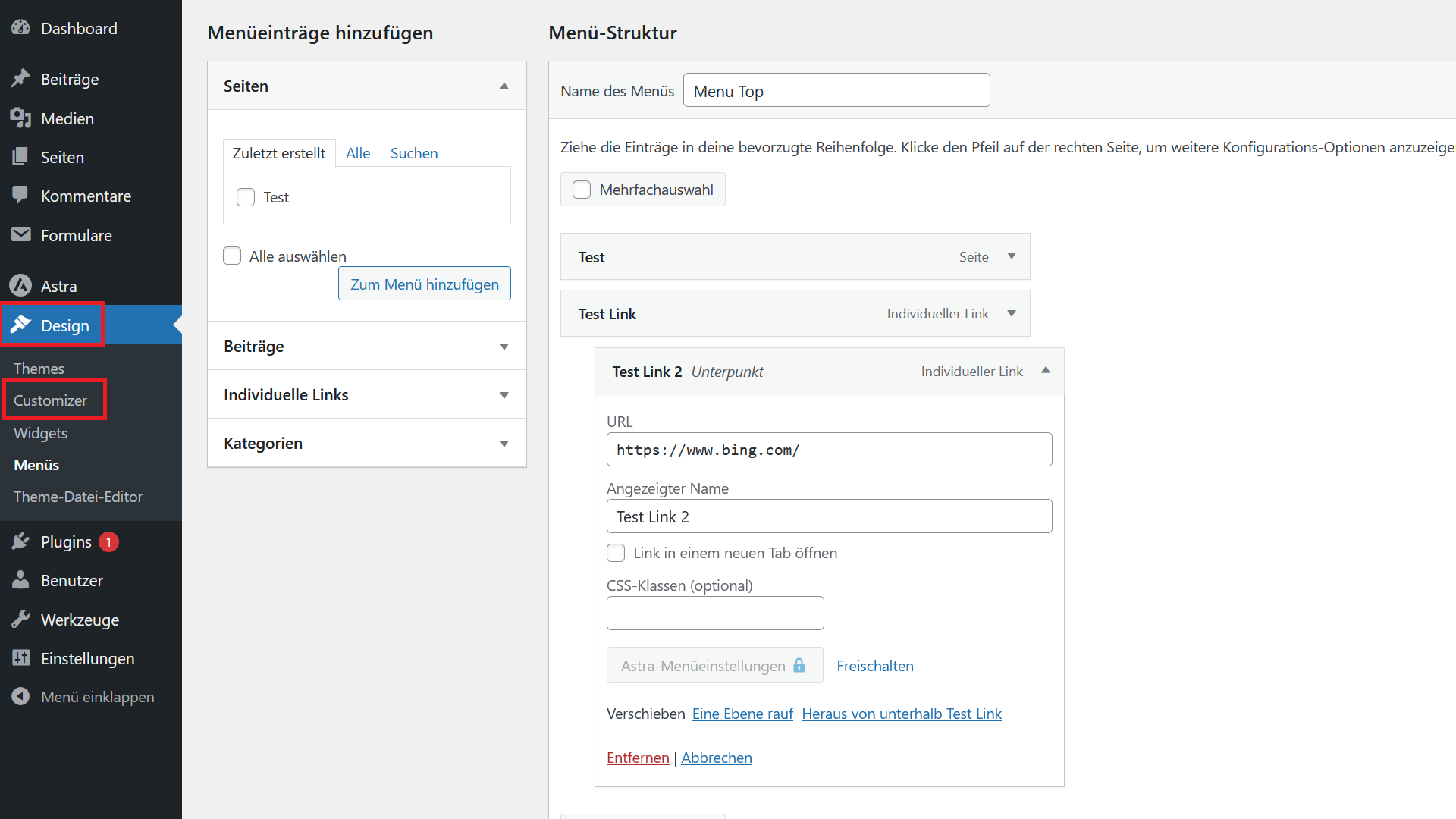Toggle the Mehrfachauswahl checkbox
1456x819 pixels.
[581, 189]
